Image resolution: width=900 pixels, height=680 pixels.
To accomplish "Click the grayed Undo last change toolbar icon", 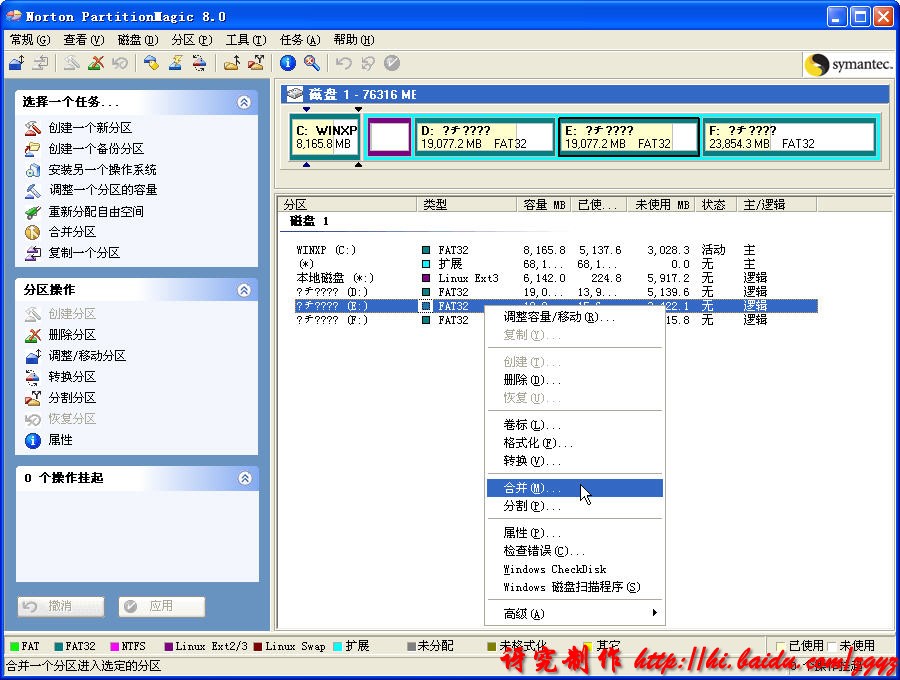I will tap(343, 63).
